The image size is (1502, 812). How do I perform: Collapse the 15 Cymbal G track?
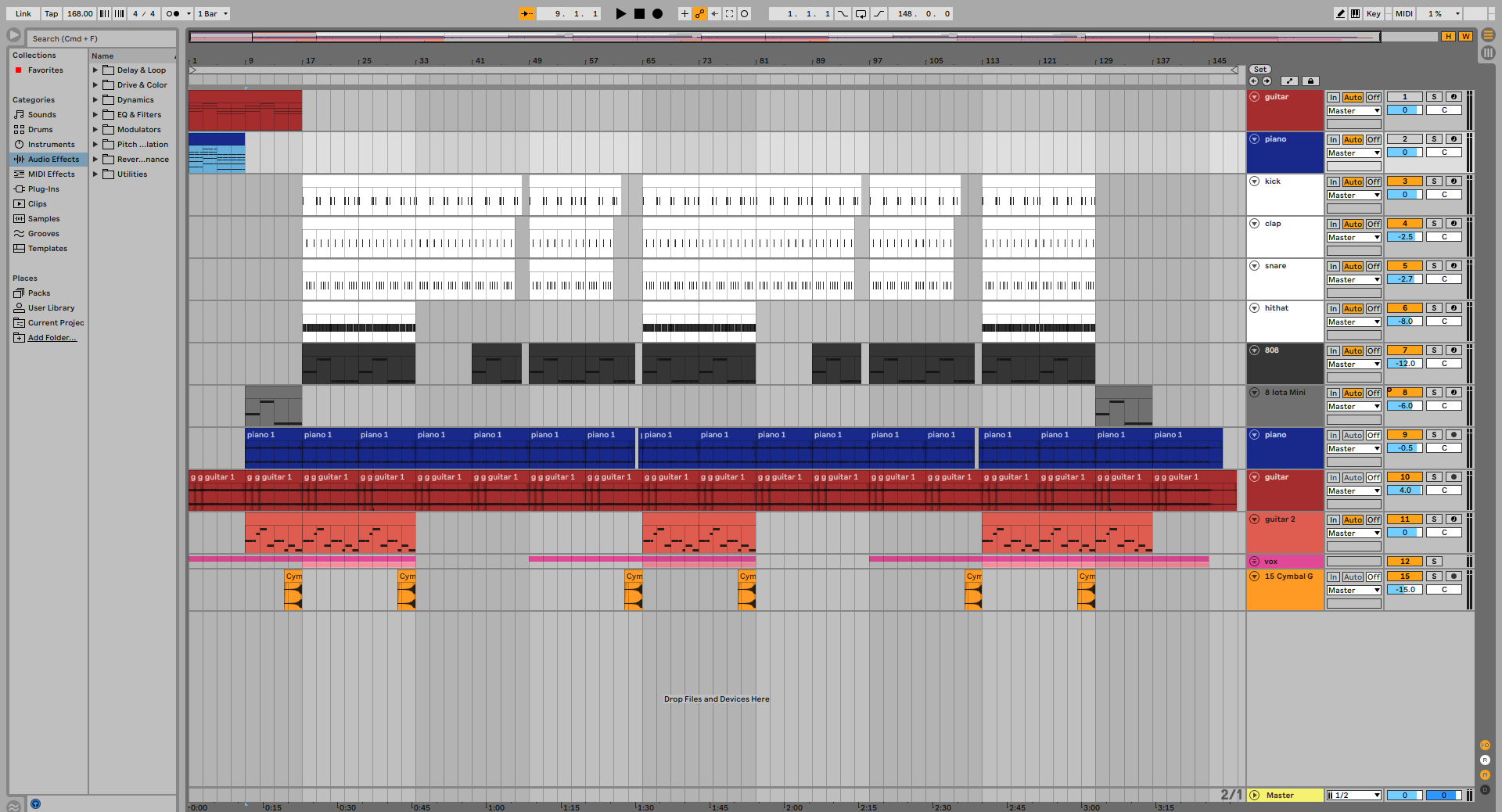[1255, 577]
